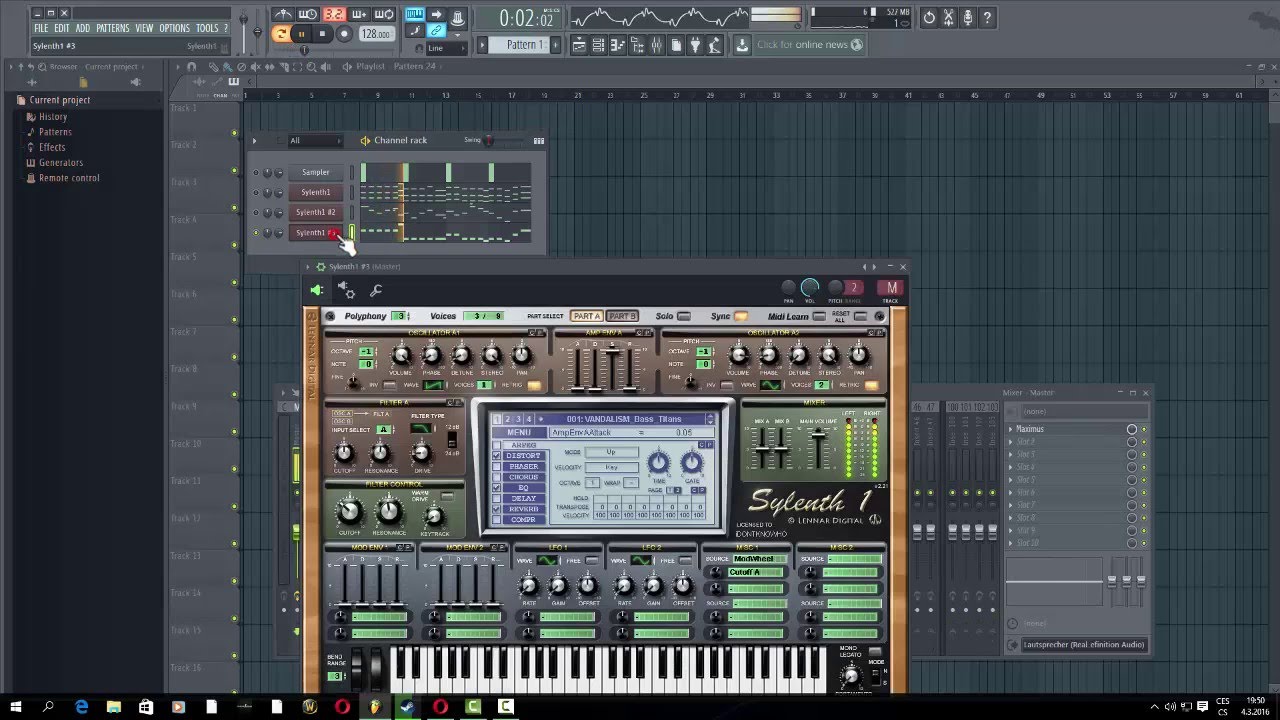
Task: Open the Remote control browser item
Action: (x=69, y=178)
